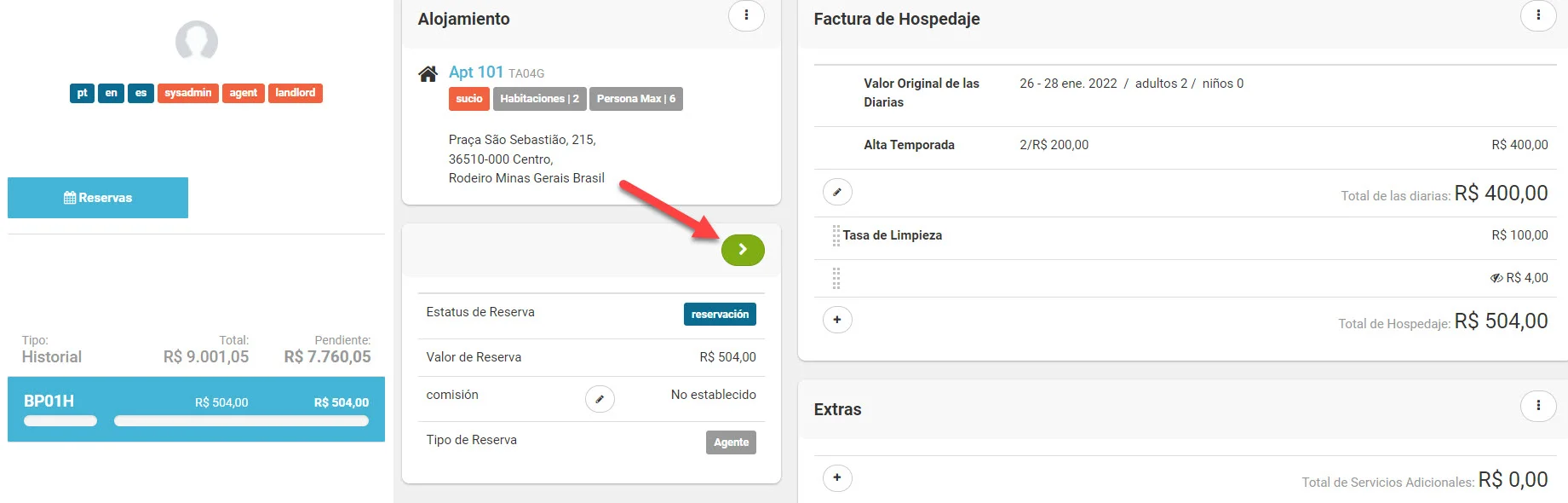The height and width of the screenshot is (503, 1568).
Task: Grab the Tasa de Limpieza drag handle
Action: (x=836, y=235)
